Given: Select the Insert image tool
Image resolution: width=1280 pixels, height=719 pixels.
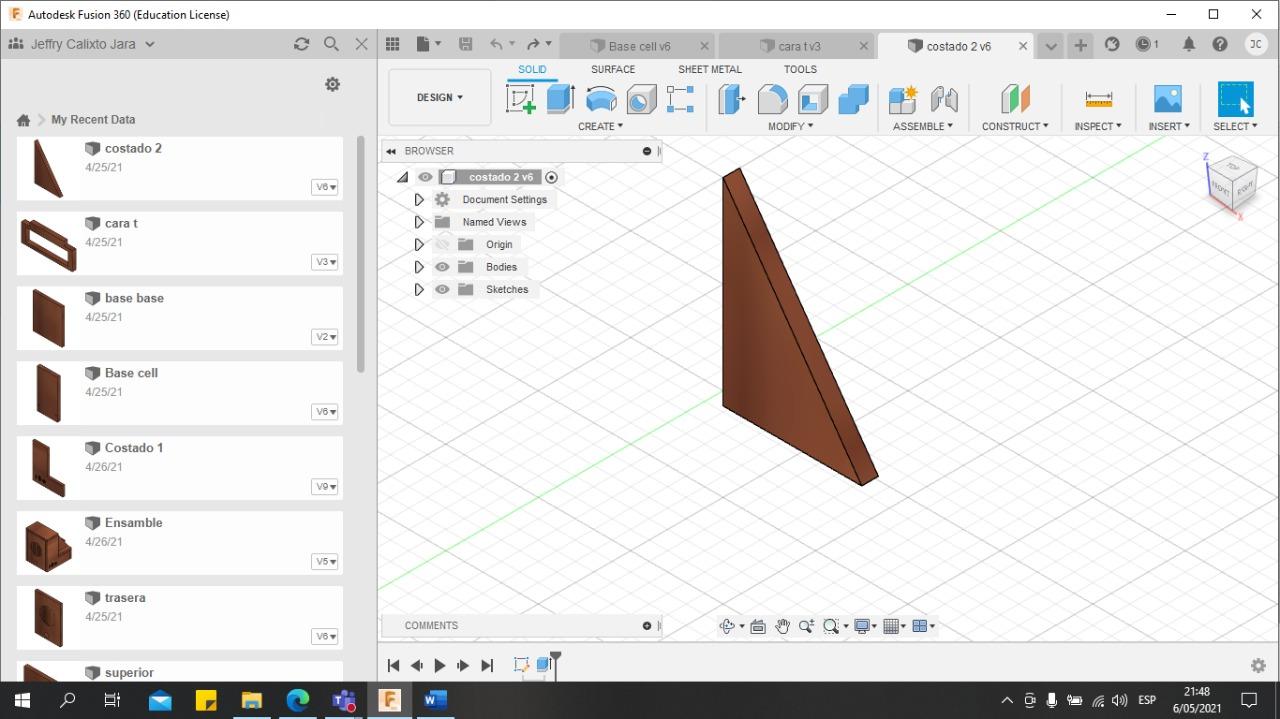Looking at the screenshot, I should pos(1168,98).
